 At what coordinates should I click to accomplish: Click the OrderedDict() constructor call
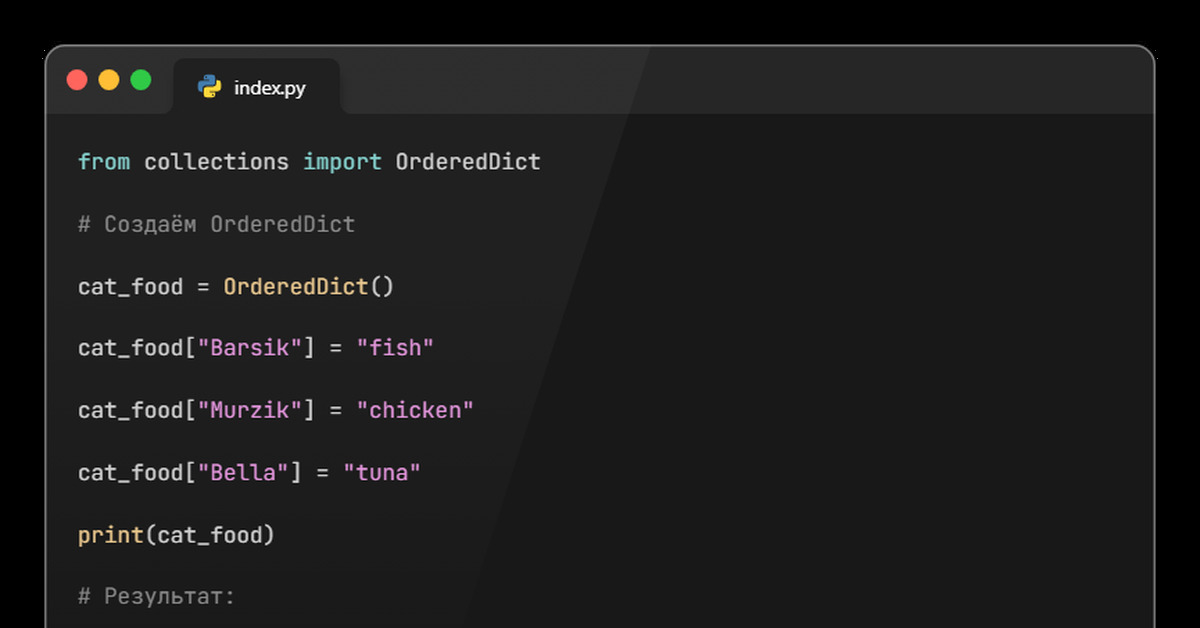pos(308,287)
